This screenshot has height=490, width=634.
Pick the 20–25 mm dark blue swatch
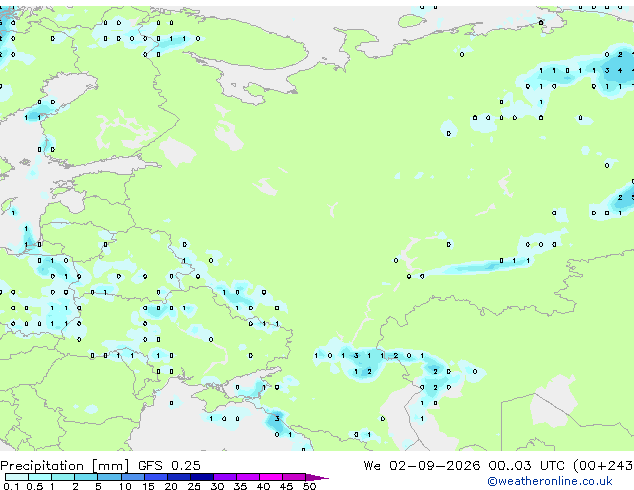pyautogui.click(x=178, y=477)
